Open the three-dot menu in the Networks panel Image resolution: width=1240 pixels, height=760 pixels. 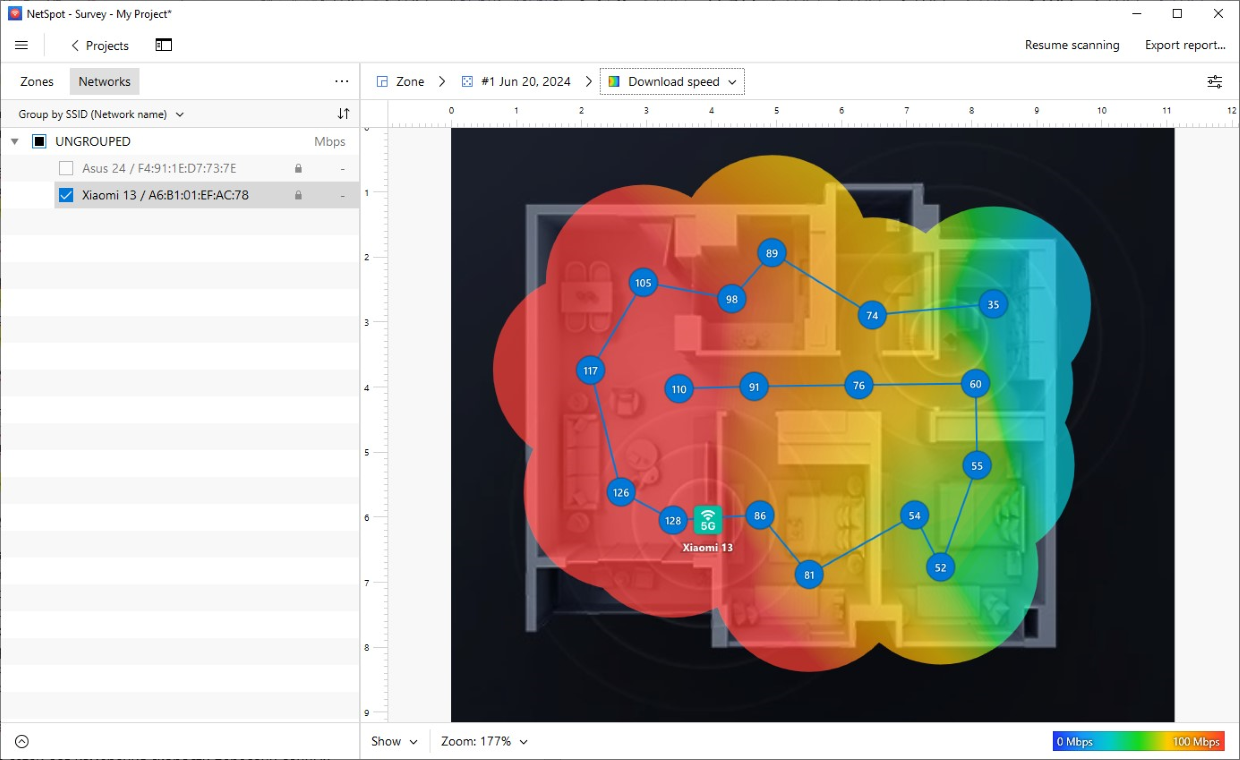(x=341, y=81)
